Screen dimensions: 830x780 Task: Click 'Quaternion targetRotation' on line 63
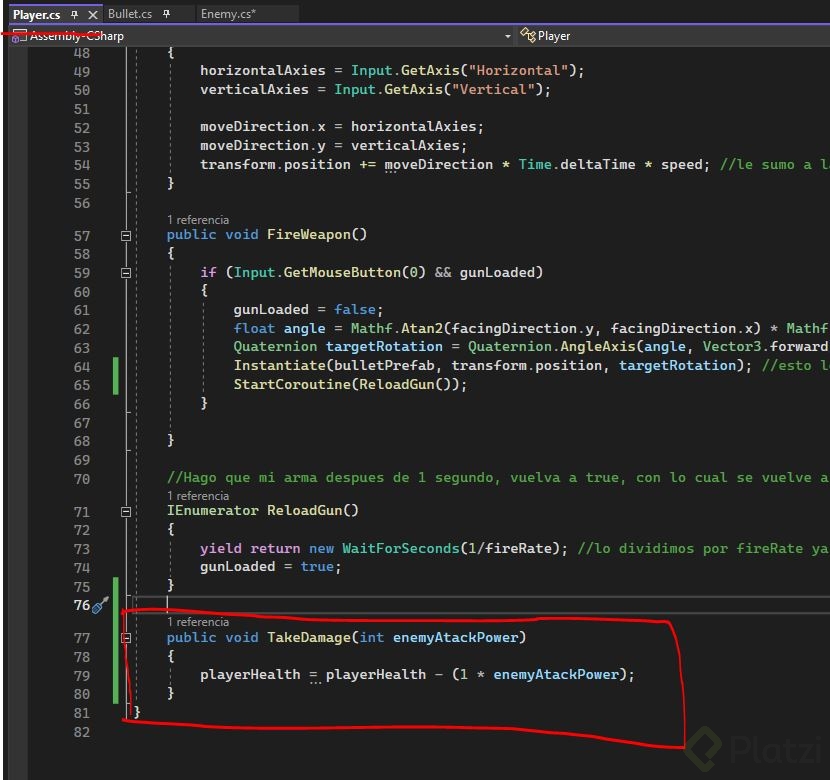coord(338,347)
